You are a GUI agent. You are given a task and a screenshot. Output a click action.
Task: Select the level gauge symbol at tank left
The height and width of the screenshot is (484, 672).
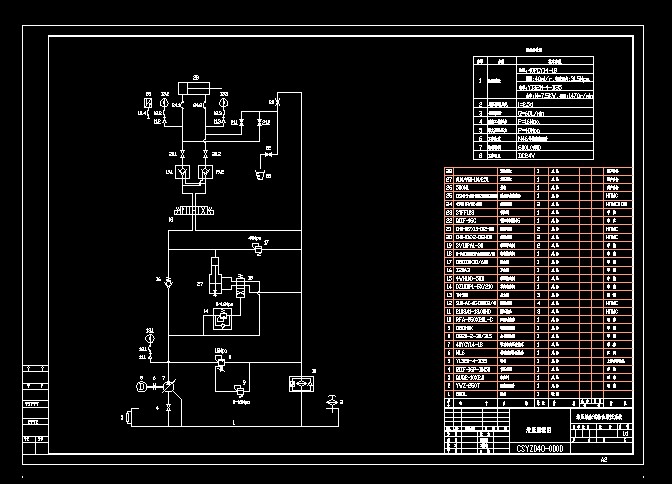[x=127, y=417]
